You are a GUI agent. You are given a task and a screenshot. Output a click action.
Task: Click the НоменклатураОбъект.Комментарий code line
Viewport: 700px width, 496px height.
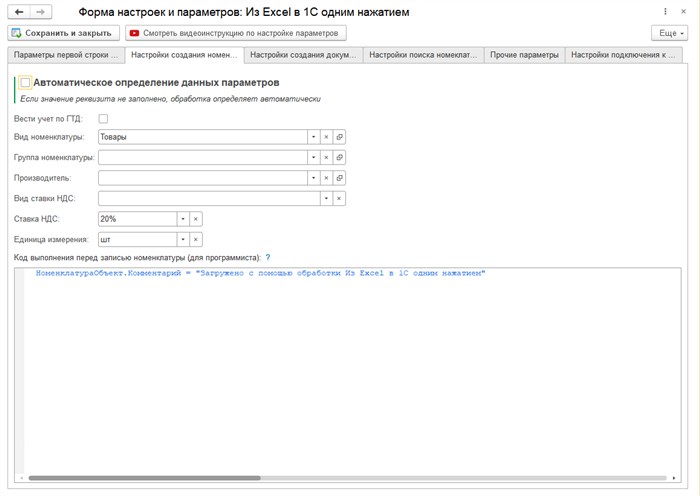tap(260, 273)
